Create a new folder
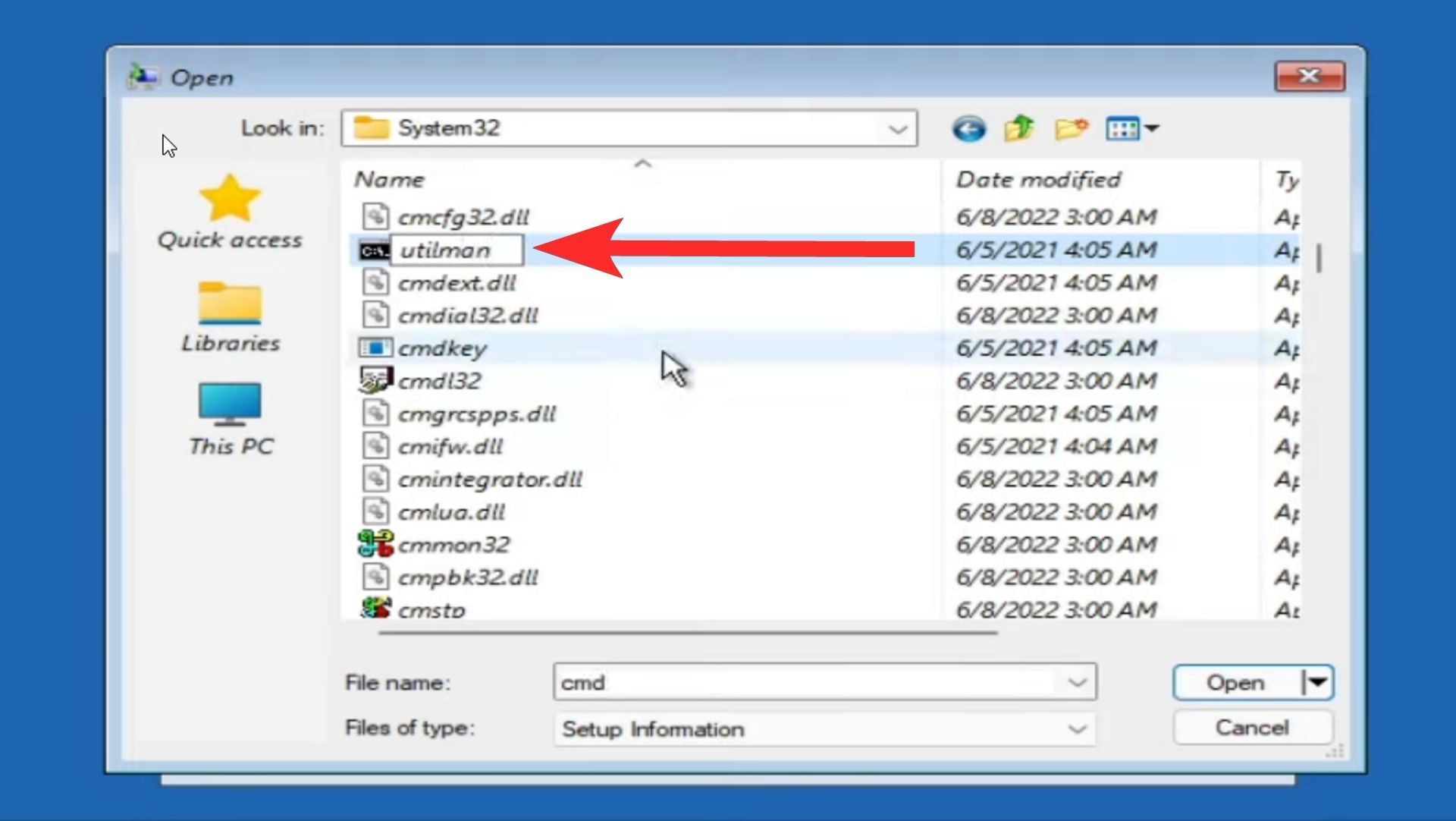 (1071, 128)
